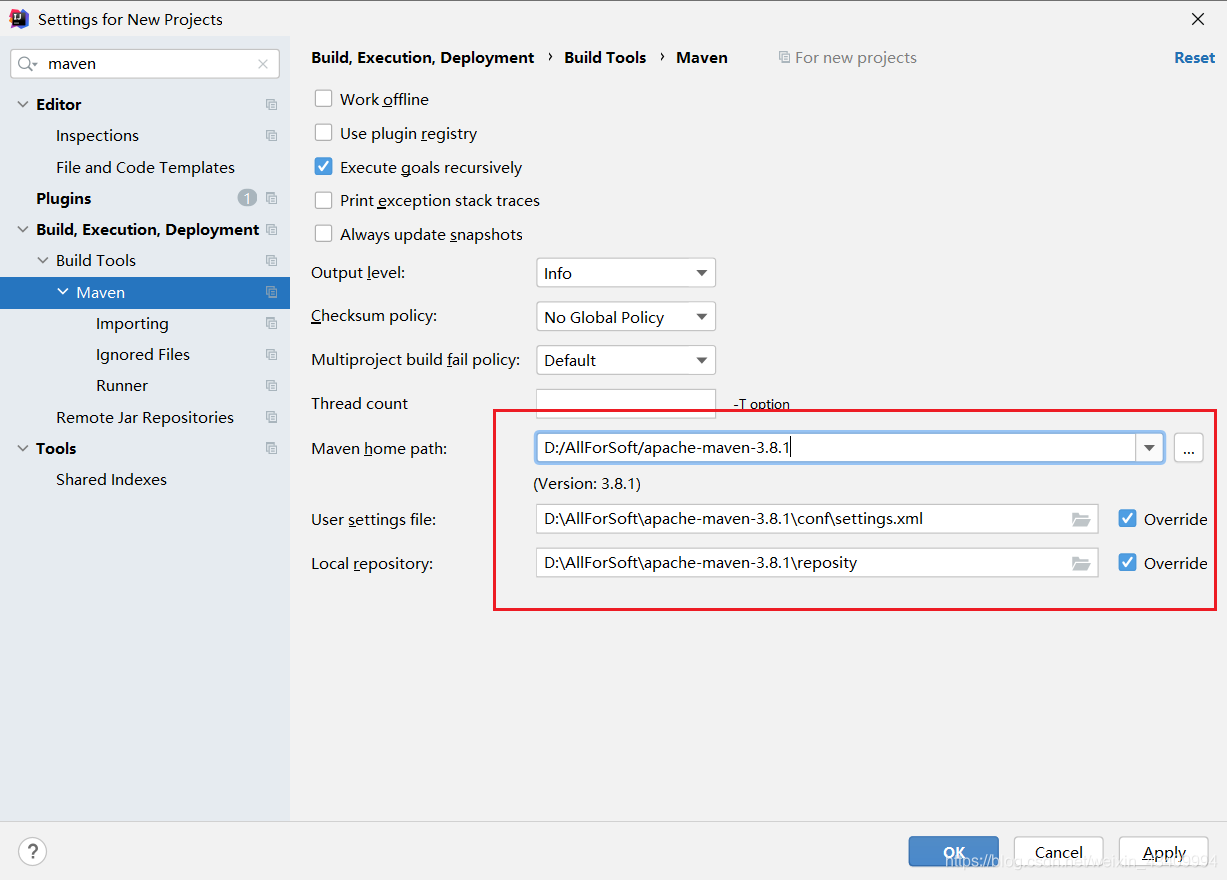
Task: Click the copy icon on Maven row
Action: pyautogui.click(x=271, y=292)
